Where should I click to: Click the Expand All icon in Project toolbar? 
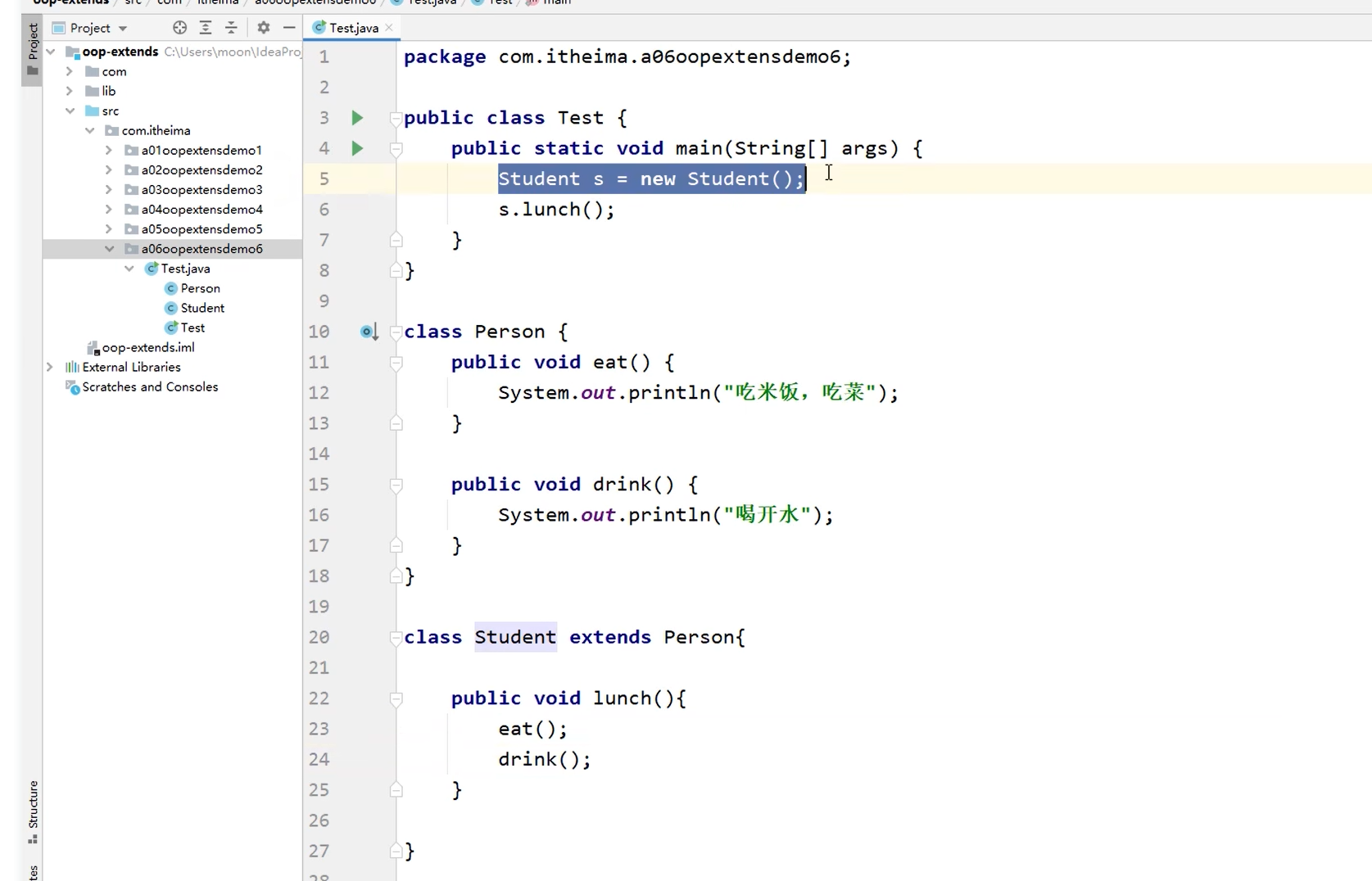coord(206,27)
